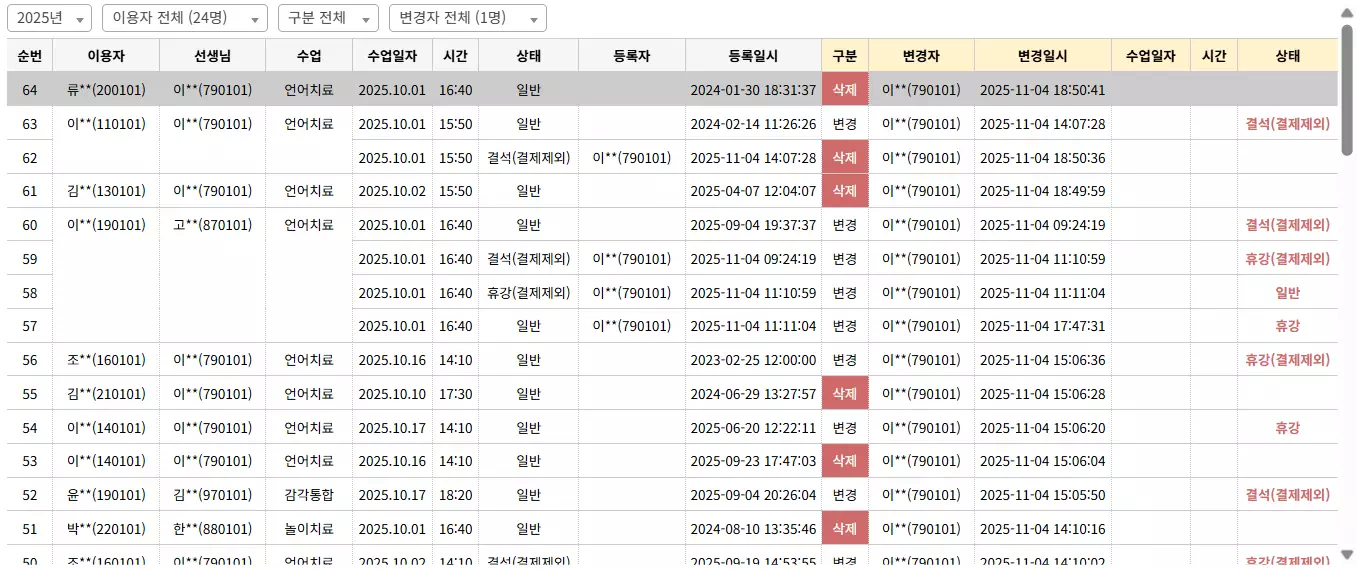Click change time 2025-11-04 17:47:31

(x=1043, y=326)
